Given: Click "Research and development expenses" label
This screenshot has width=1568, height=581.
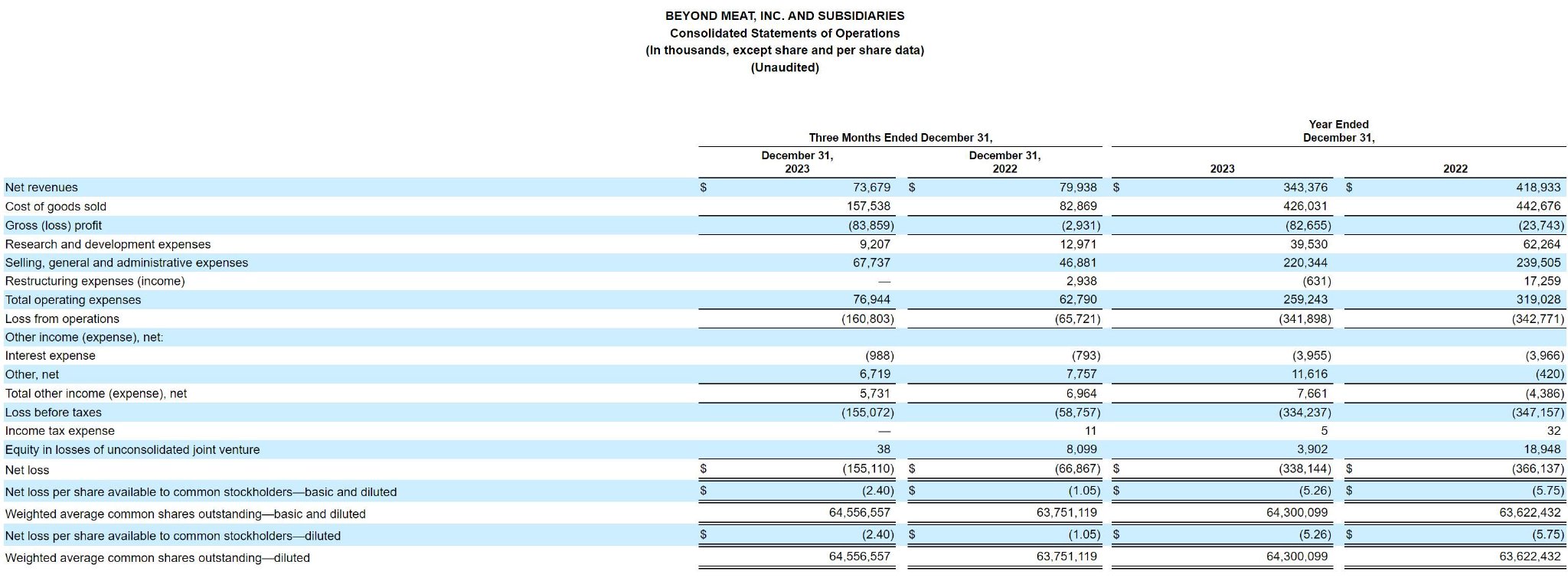Looking at the screenshot, I should [108, 244].
